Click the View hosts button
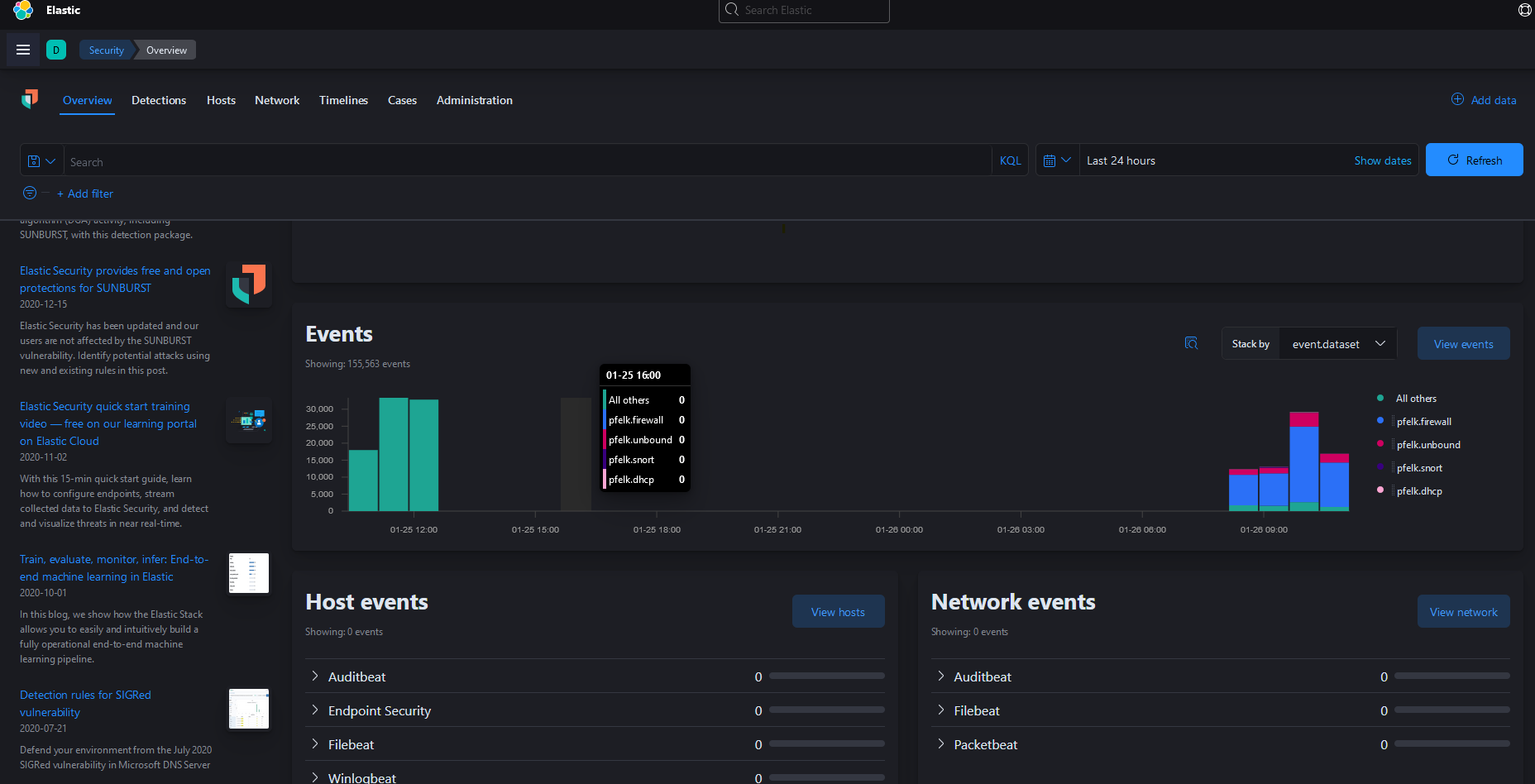 pyautogui.click(x=838, y=612)
